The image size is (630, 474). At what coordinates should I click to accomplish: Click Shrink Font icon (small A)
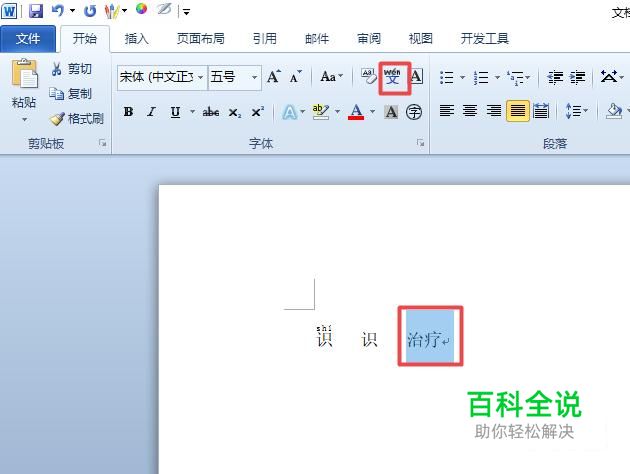coord(295,76)
